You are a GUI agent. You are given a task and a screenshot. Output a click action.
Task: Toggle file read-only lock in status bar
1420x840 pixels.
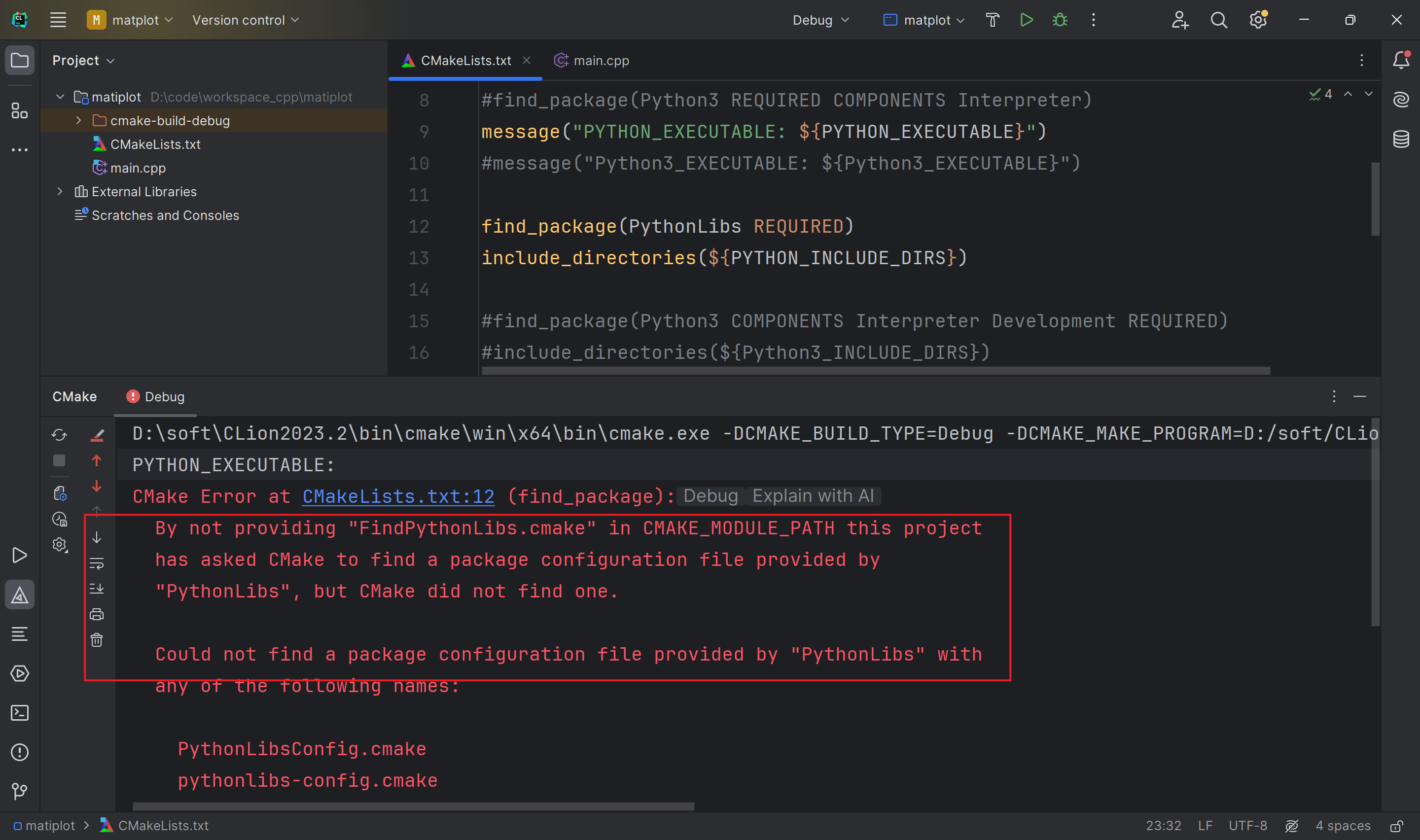[x=1396, y=826]
